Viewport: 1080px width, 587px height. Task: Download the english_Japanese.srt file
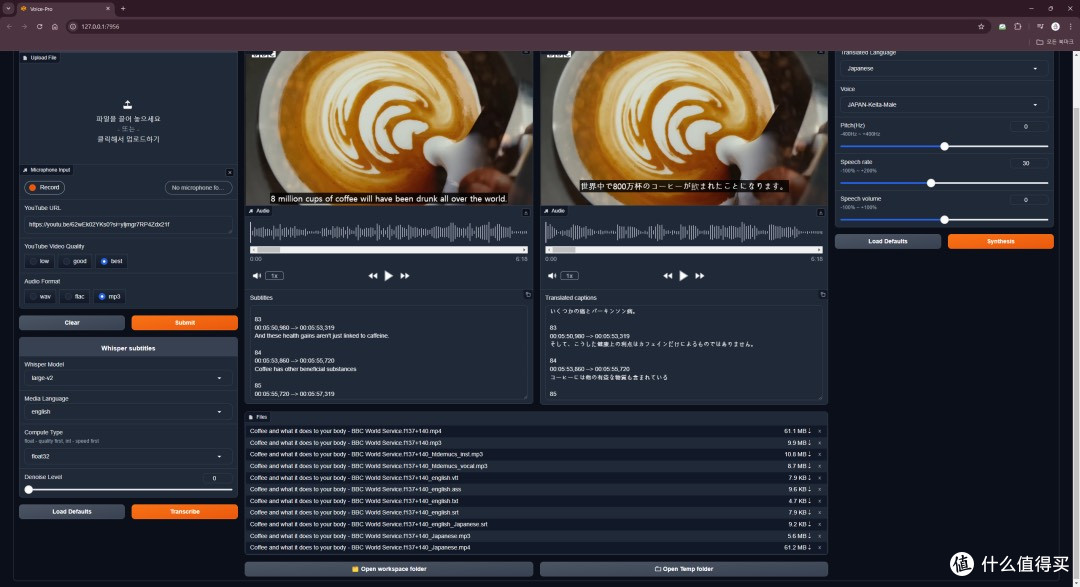click(799, 524)
